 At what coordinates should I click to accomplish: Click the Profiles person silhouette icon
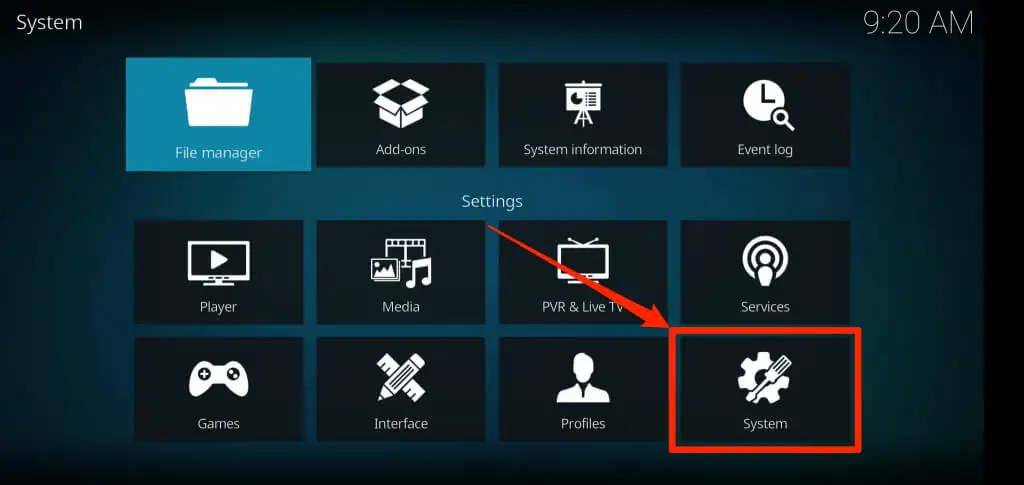583,378
